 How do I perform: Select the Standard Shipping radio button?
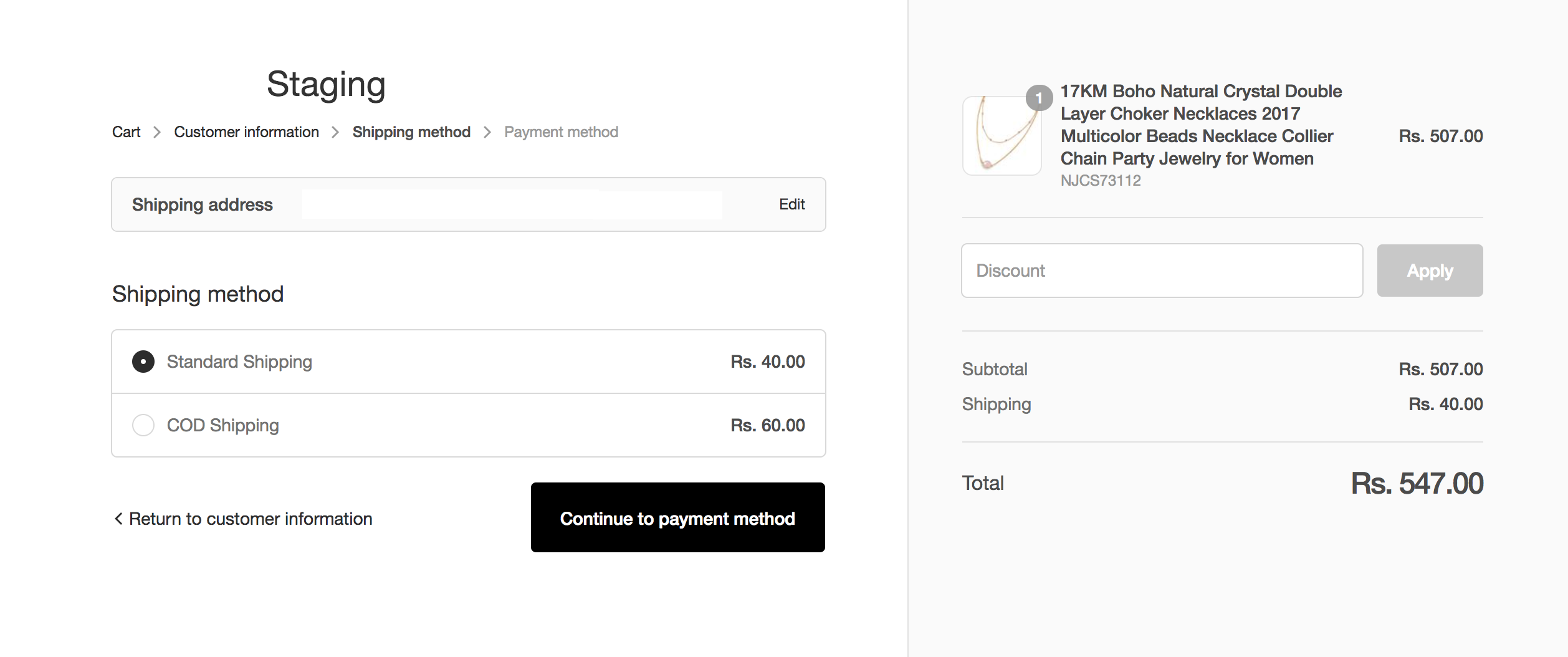click(x=143, y=362)
